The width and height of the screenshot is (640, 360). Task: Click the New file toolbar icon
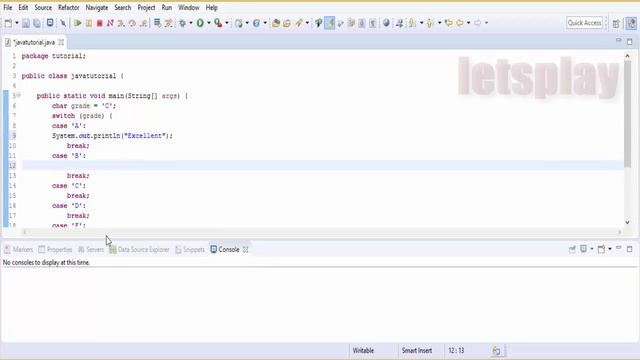(x=8, y=23)
